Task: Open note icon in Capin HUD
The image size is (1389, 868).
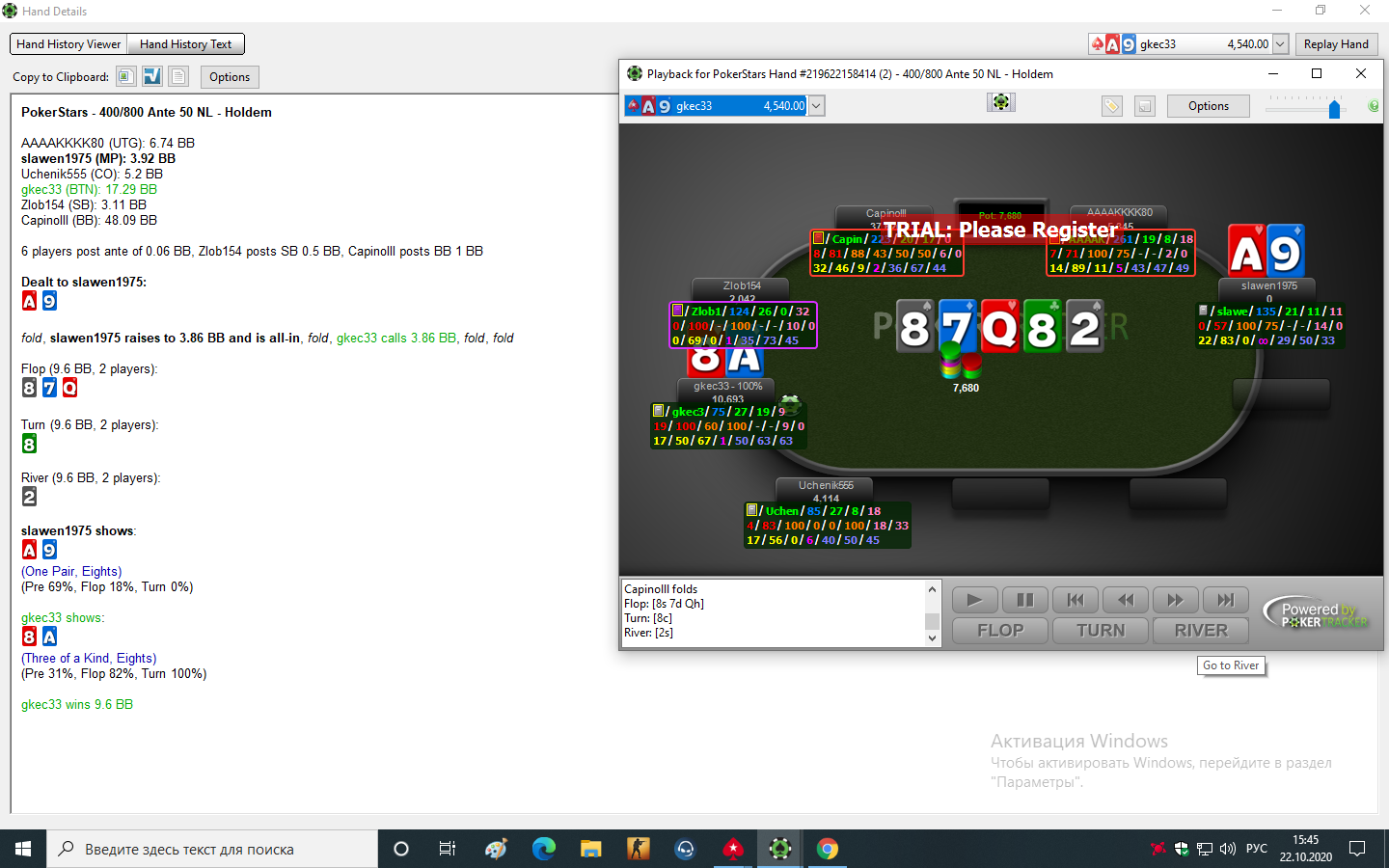Action: 818,238
